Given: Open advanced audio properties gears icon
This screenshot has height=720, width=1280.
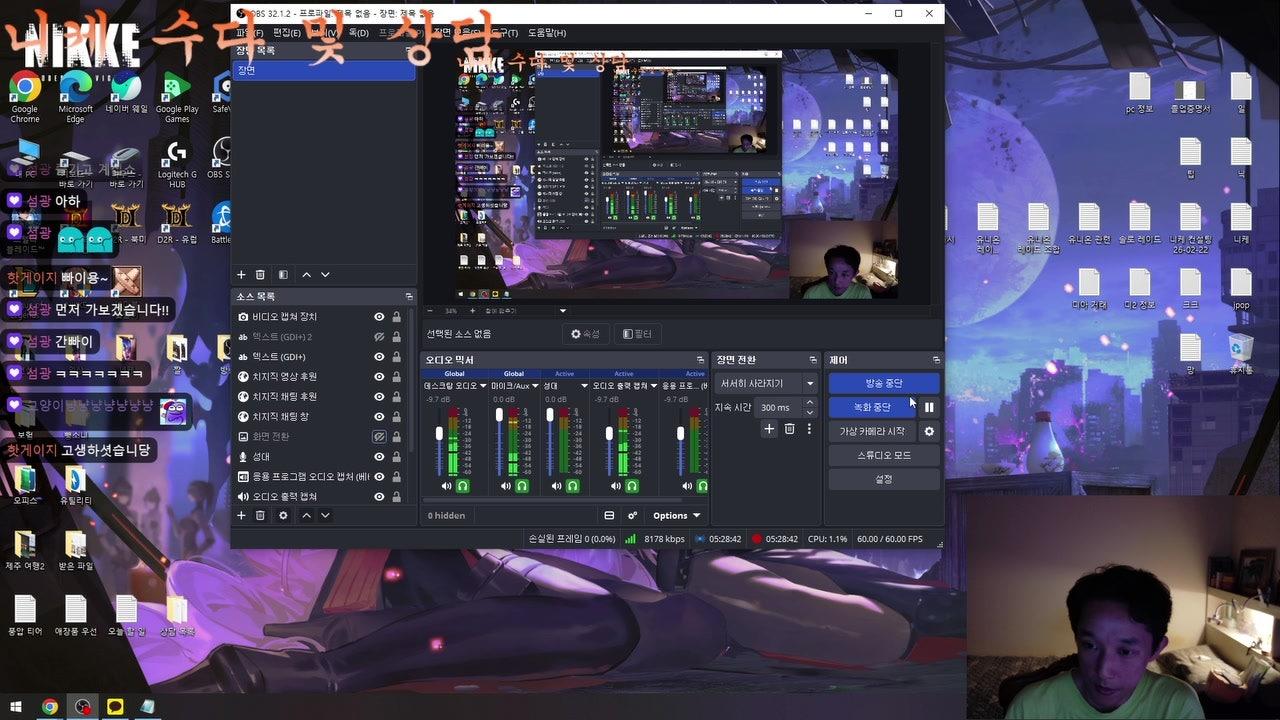Looking at the screenshot, I should tap(632, 516).
